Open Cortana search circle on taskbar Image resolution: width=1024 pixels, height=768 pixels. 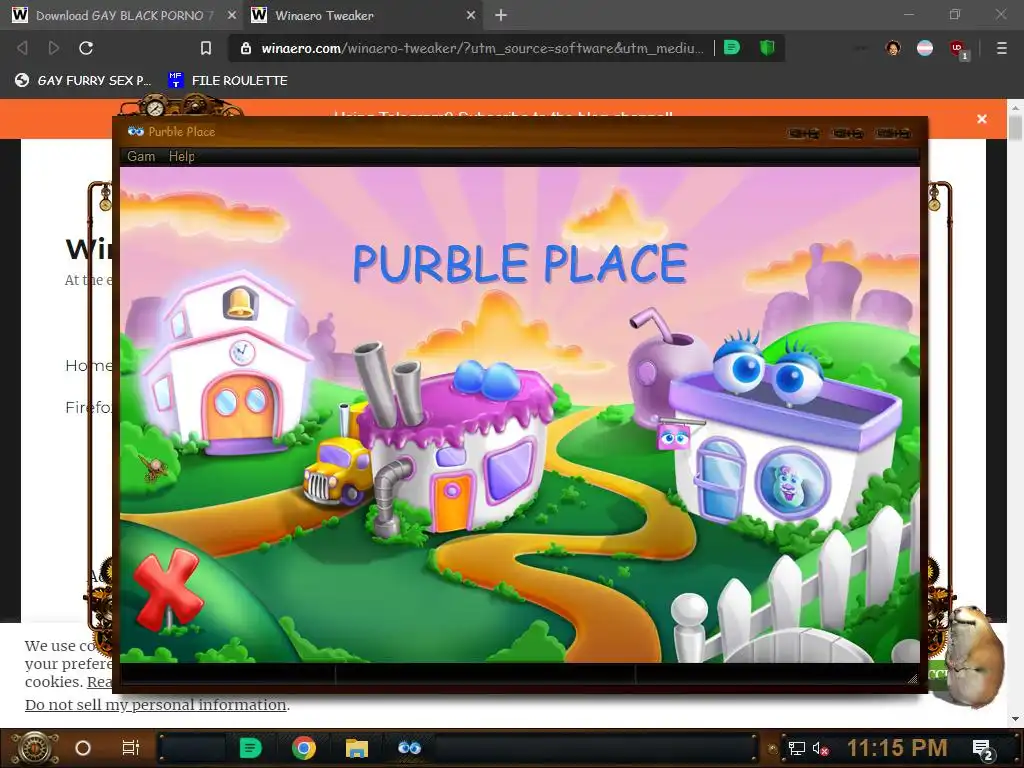[x=83, y=748]
